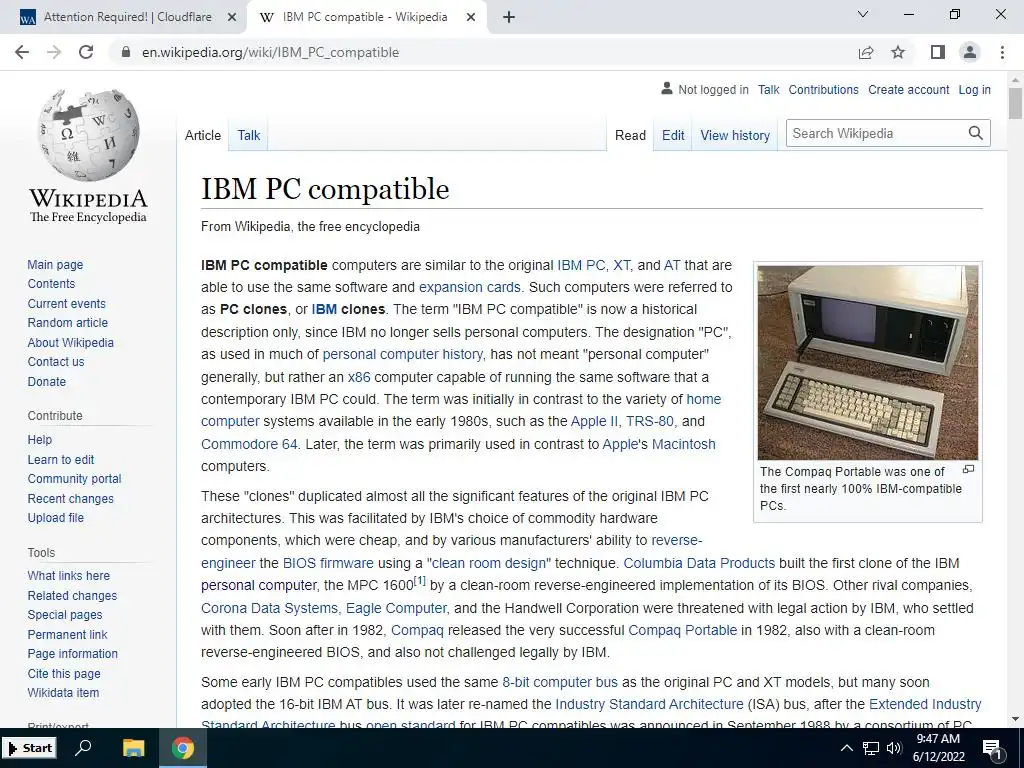Go to Main page in sidebar
This screenshot has width=1024, height=768.
(56, 264)
